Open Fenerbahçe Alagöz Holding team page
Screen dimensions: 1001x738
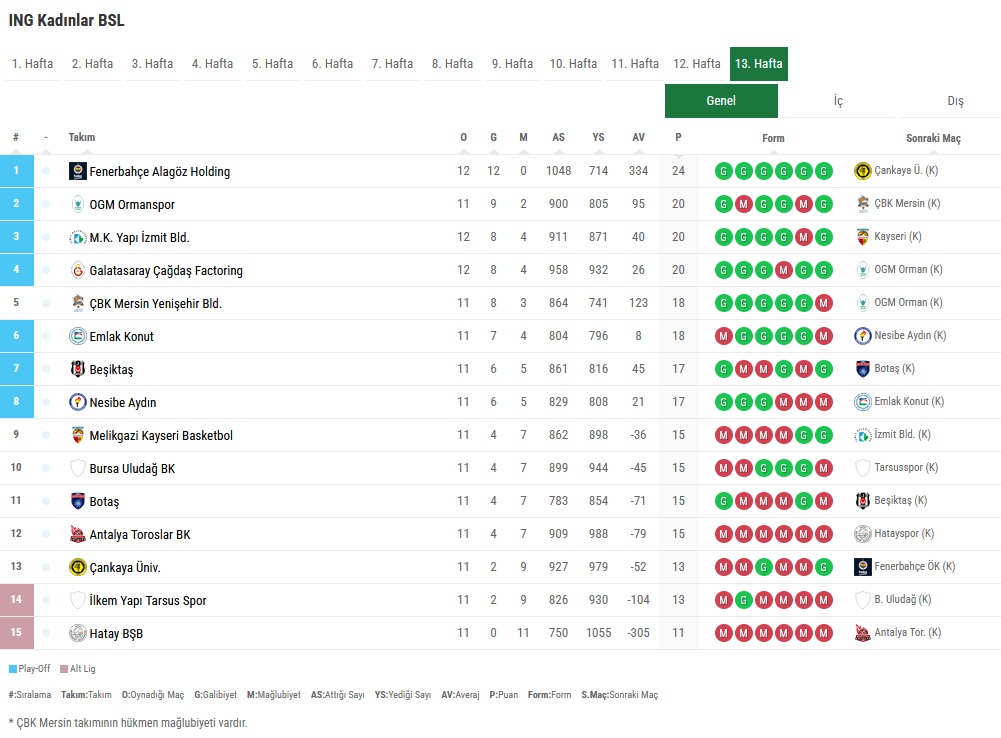coord(160,172)
